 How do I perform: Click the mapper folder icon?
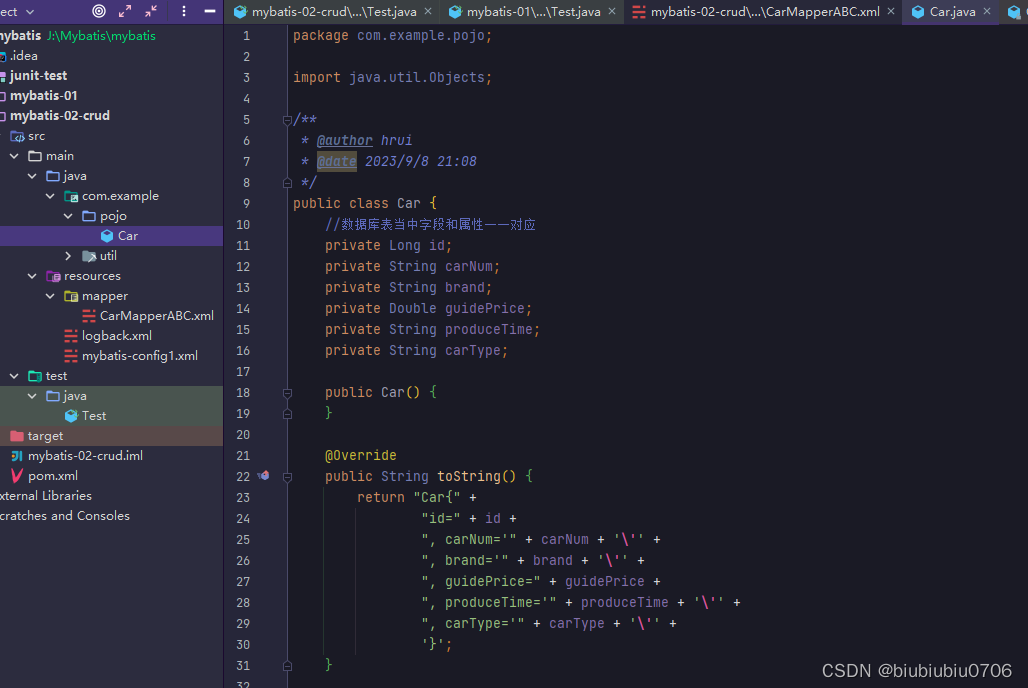71,296
